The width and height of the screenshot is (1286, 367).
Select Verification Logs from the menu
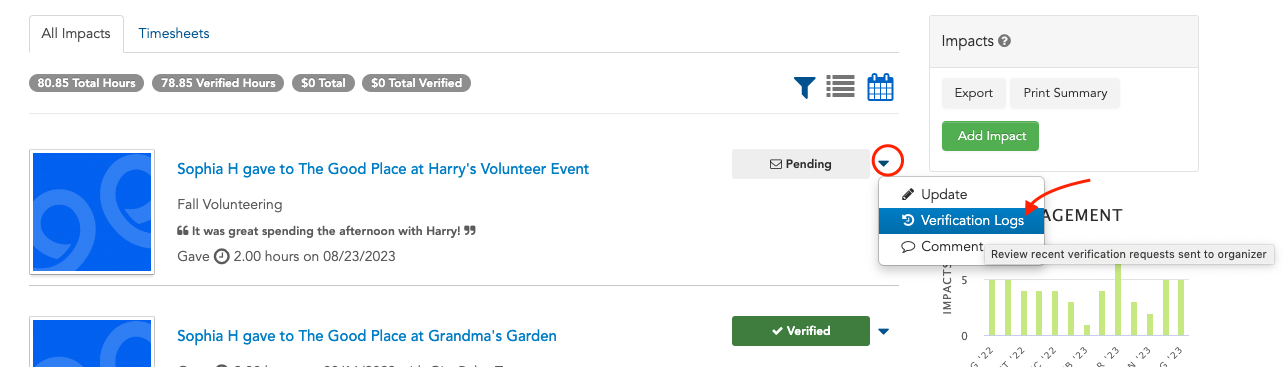[961, 221]
